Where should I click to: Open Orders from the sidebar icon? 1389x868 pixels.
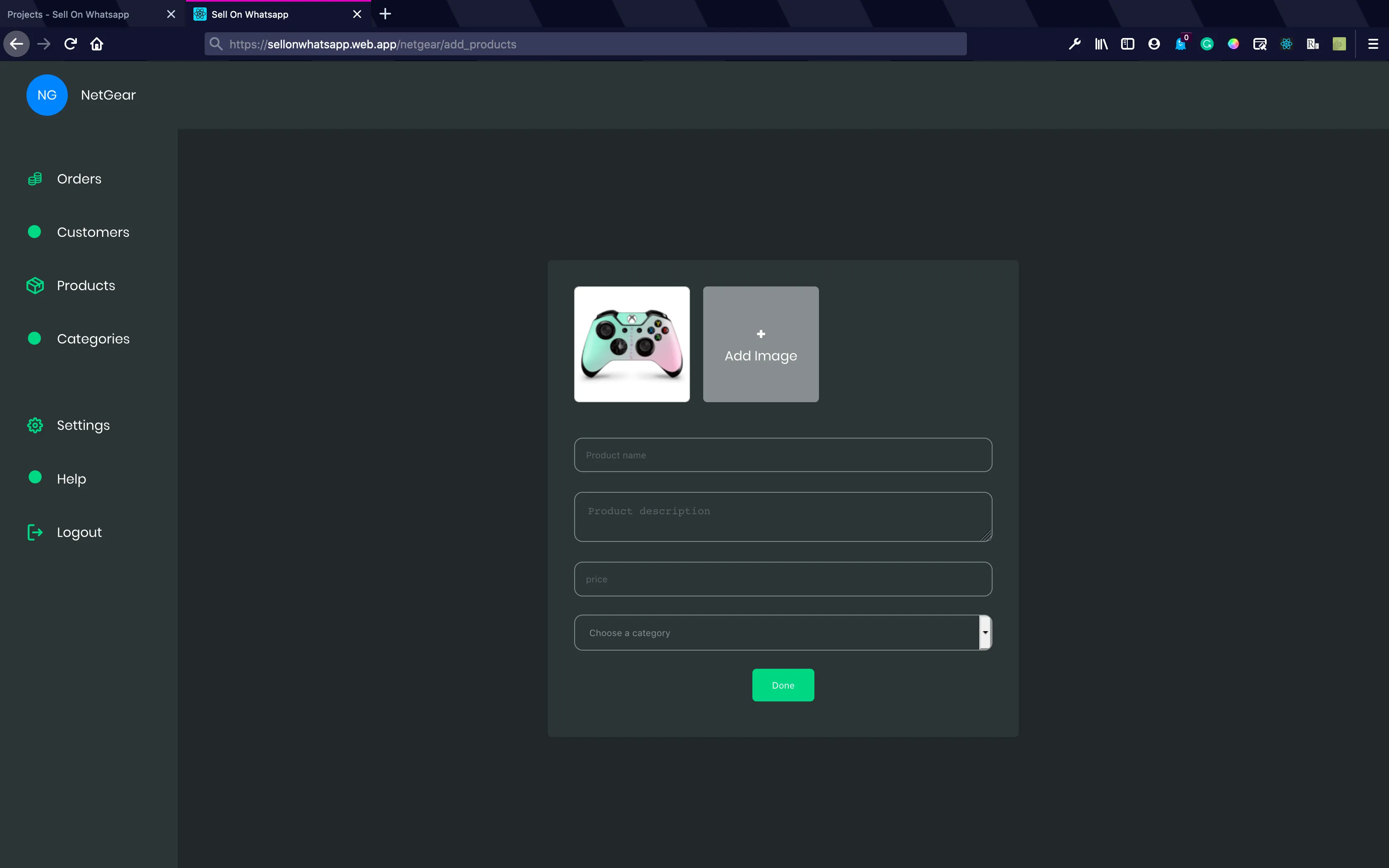(35, 179)
